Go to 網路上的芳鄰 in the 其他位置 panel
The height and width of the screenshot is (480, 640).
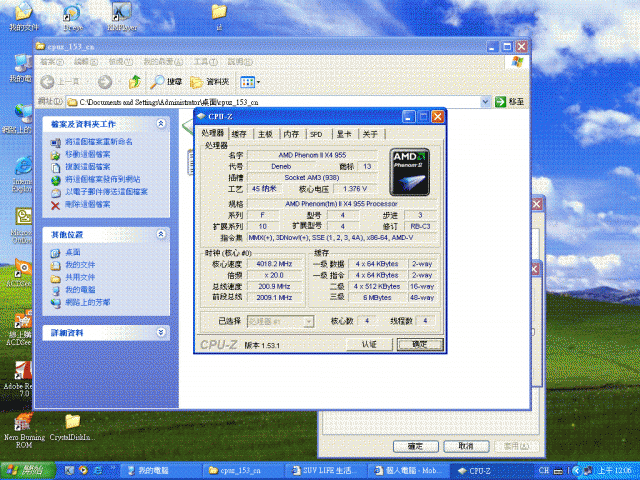click(x=88, y=302)
